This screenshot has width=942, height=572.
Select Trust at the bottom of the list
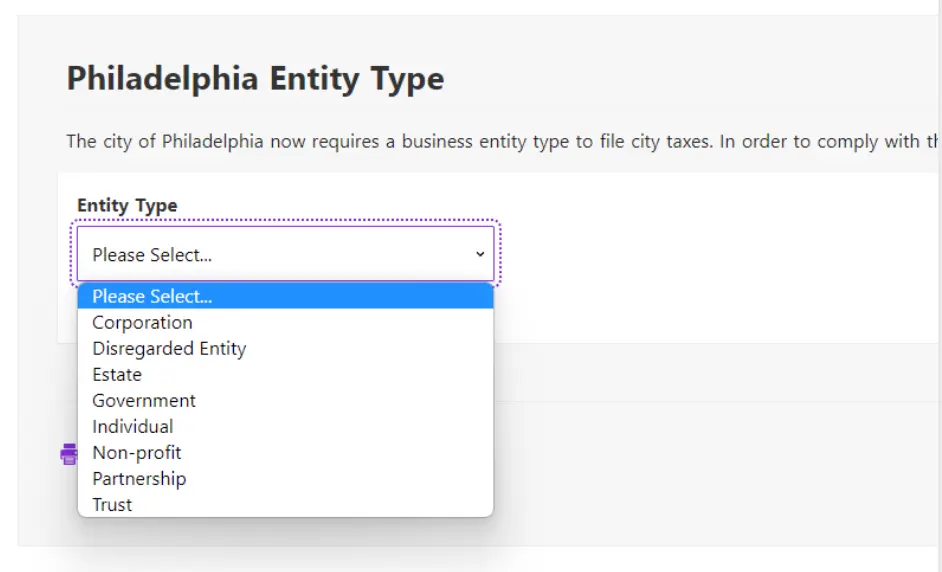[112, 504]
